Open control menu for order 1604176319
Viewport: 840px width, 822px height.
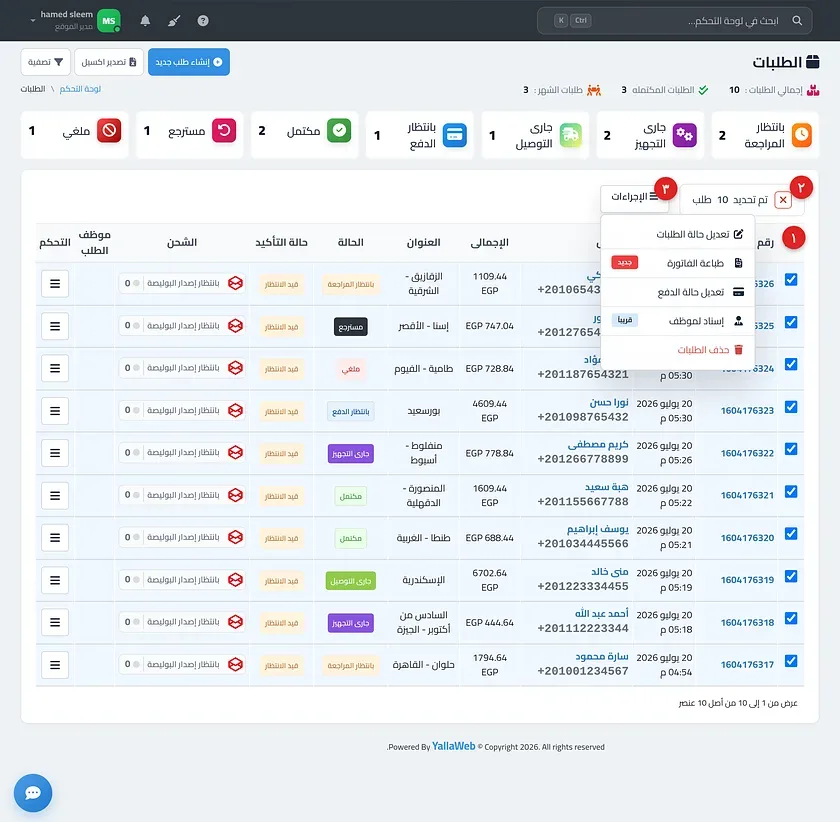coord(55,580)
